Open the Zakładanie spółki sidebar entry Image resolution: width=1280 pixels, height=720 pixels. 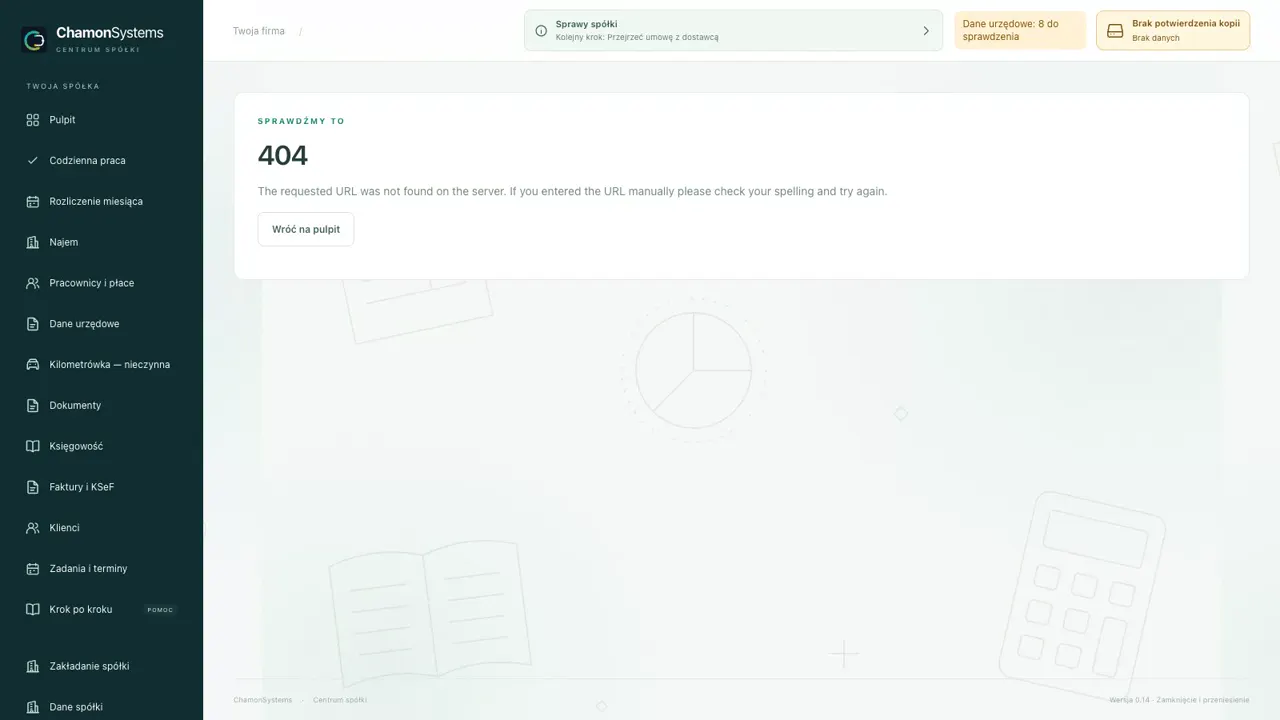pyautogui.click(x=102, y=666)
